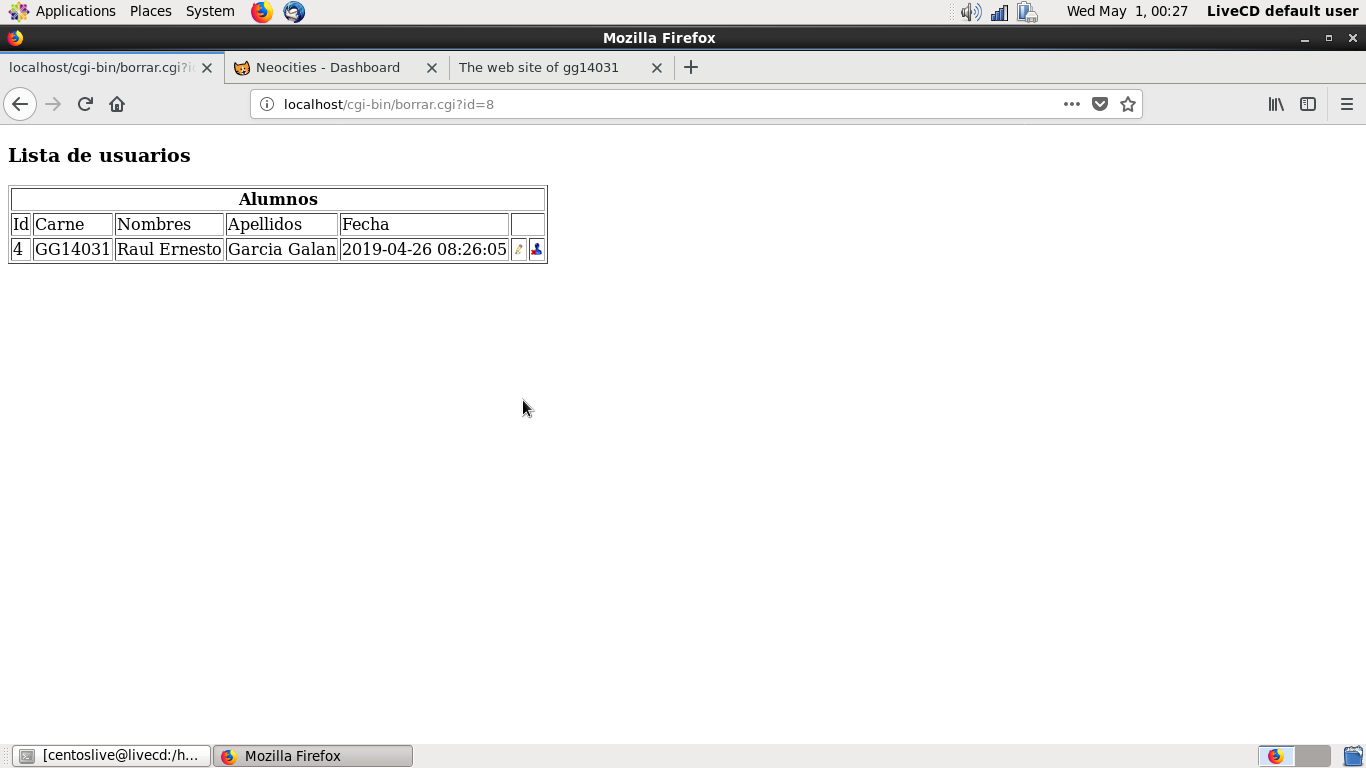1366x768 pixels.
Task: Save page to Pocket
Action: 1100,104
